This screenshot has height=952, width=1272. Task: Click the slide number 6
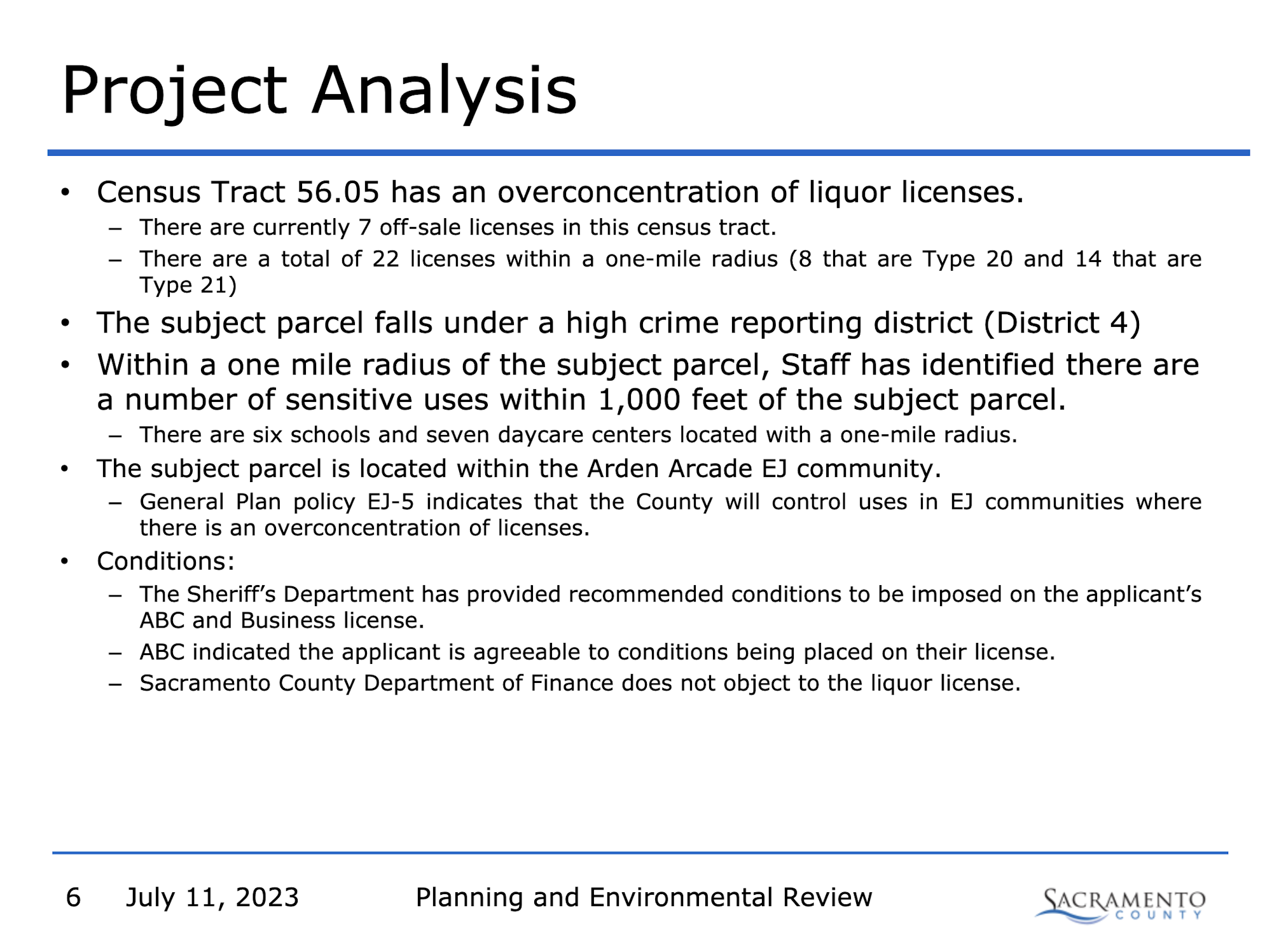[x=73, y=897]
